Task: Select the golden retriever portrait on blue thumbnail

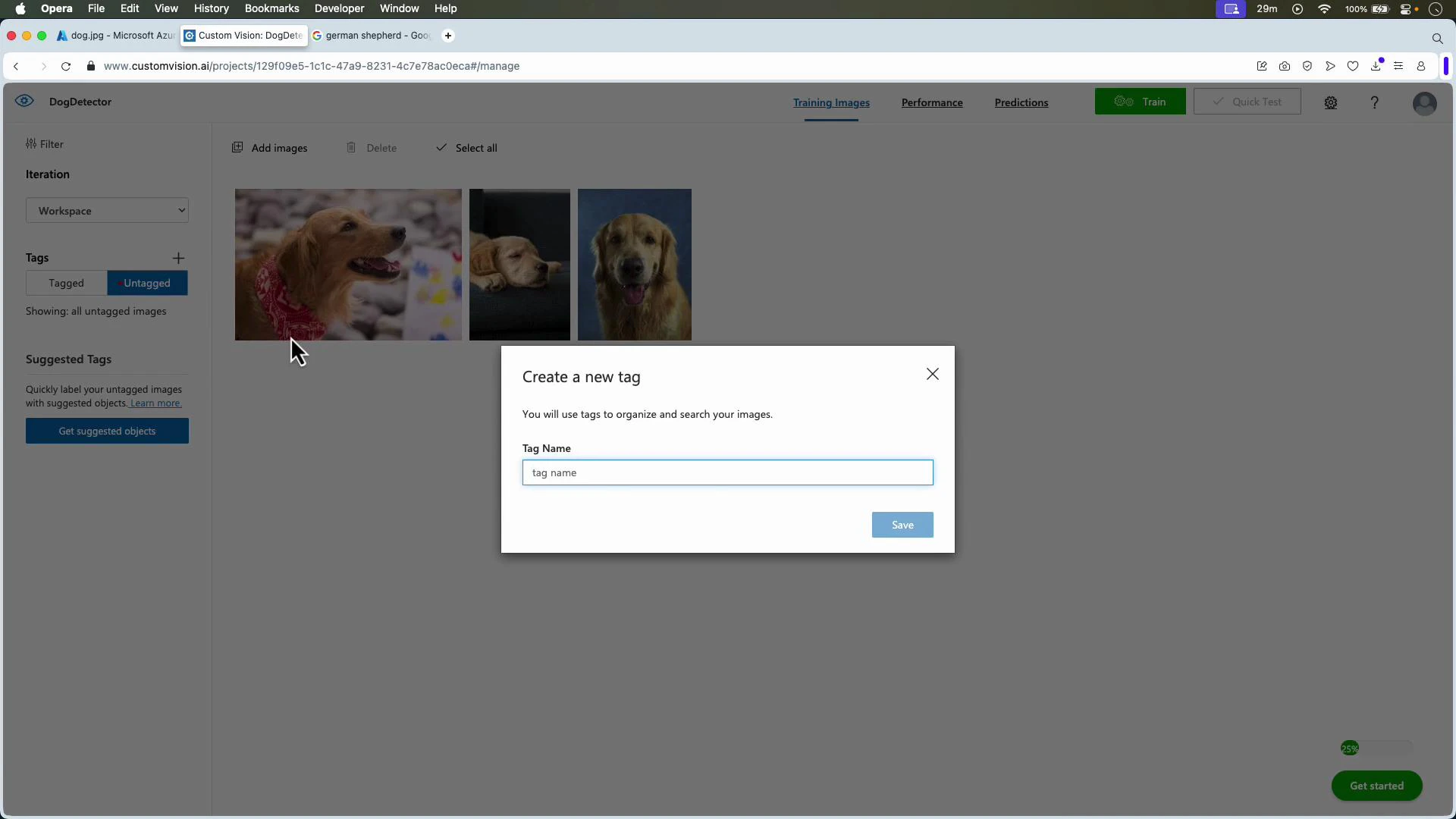Action: click(x=635, y=265)
